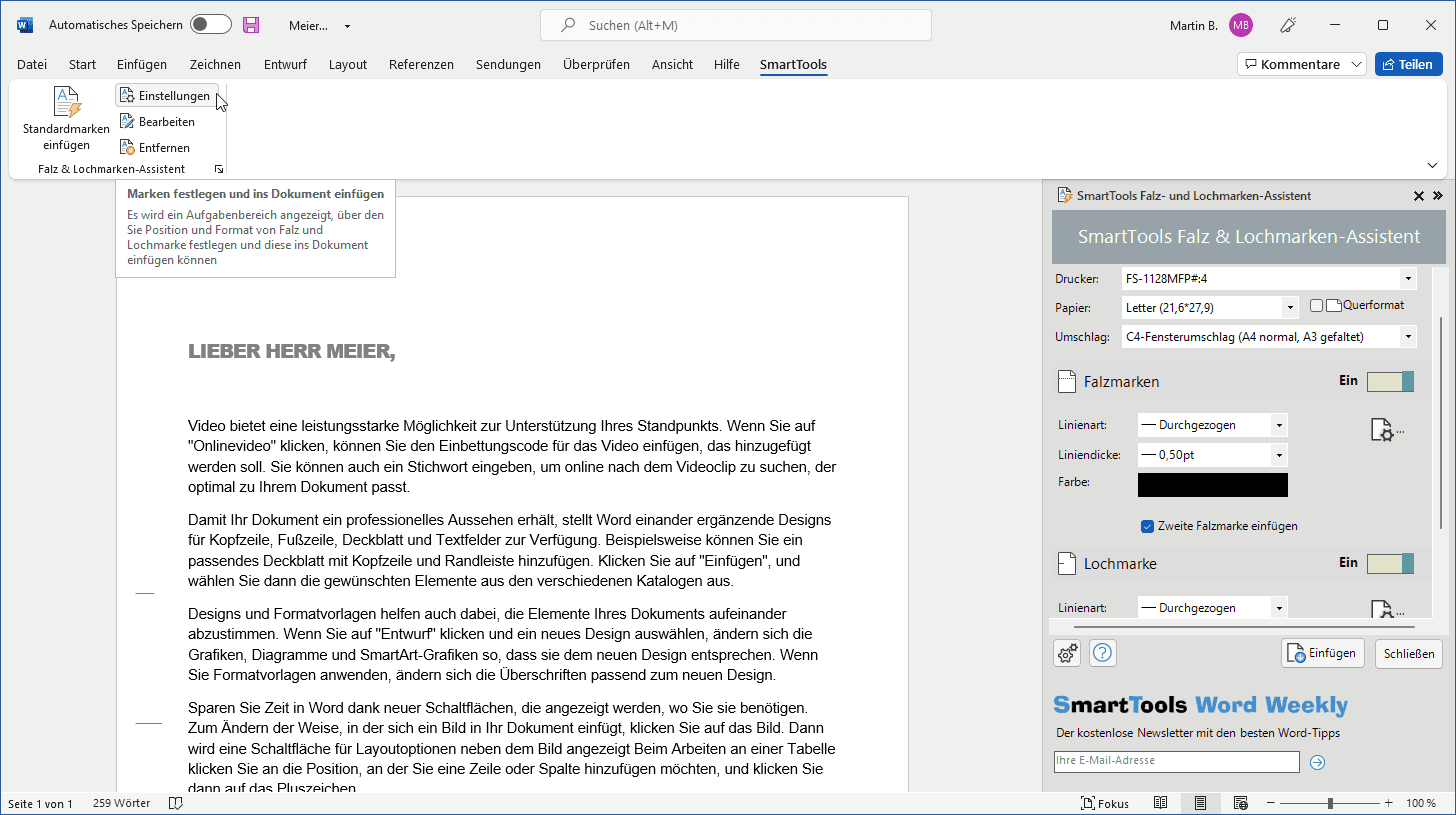Open the Liniendicke 0,50pt dropdown
Image resolution: width=1456 pixels, height=815 pixels.
[1278, 455]
